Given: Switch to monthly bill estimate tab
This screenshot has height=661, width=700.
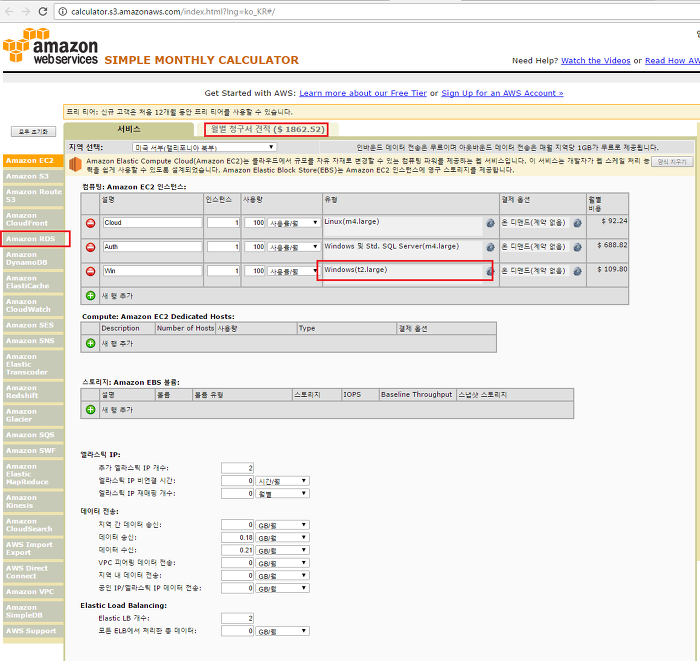Looking at the screenshot, I should click(267, 129).
